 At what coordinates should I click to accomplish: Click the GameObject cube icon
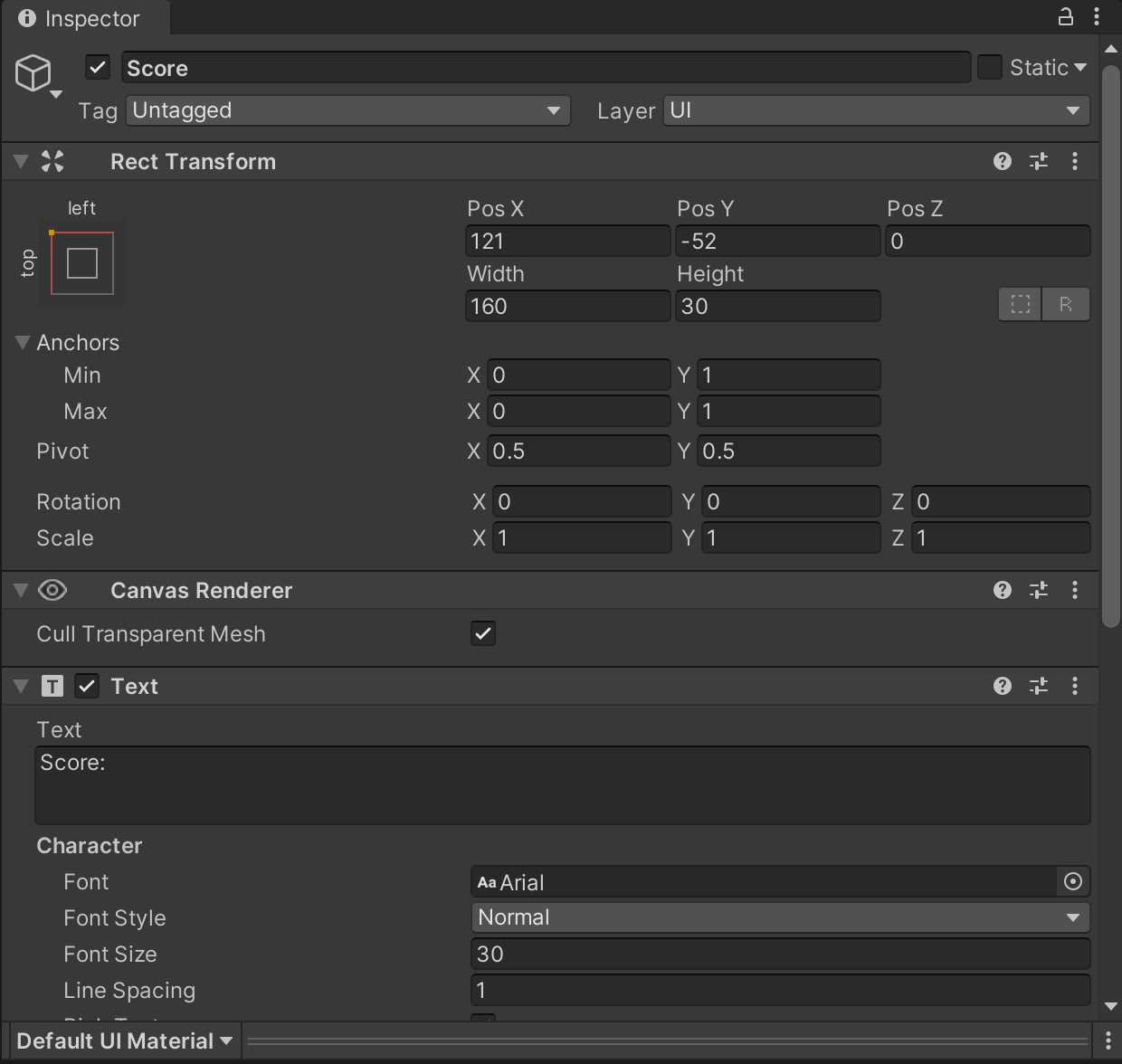(x=33, y=72)
